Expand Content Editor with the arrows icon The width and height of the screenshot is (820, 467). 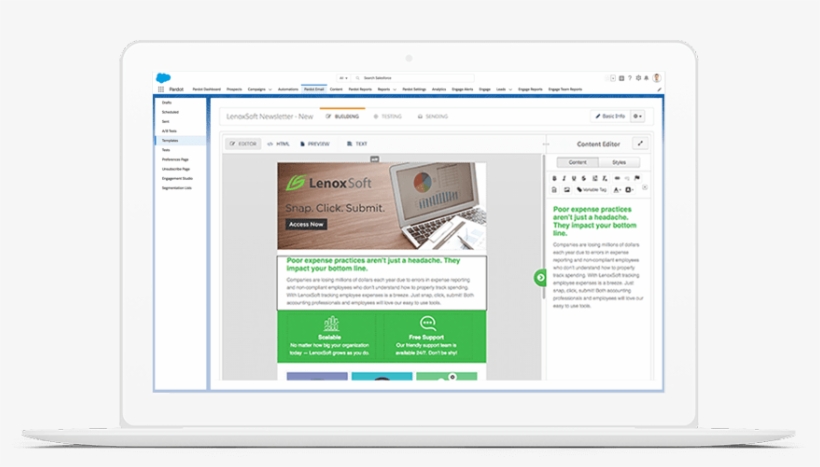(x=640, y=143)
